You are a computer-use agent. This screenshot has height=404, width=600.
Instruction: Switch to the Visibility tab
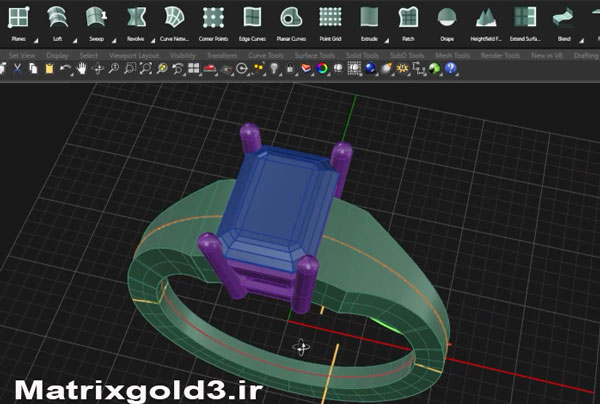point(183,55)
